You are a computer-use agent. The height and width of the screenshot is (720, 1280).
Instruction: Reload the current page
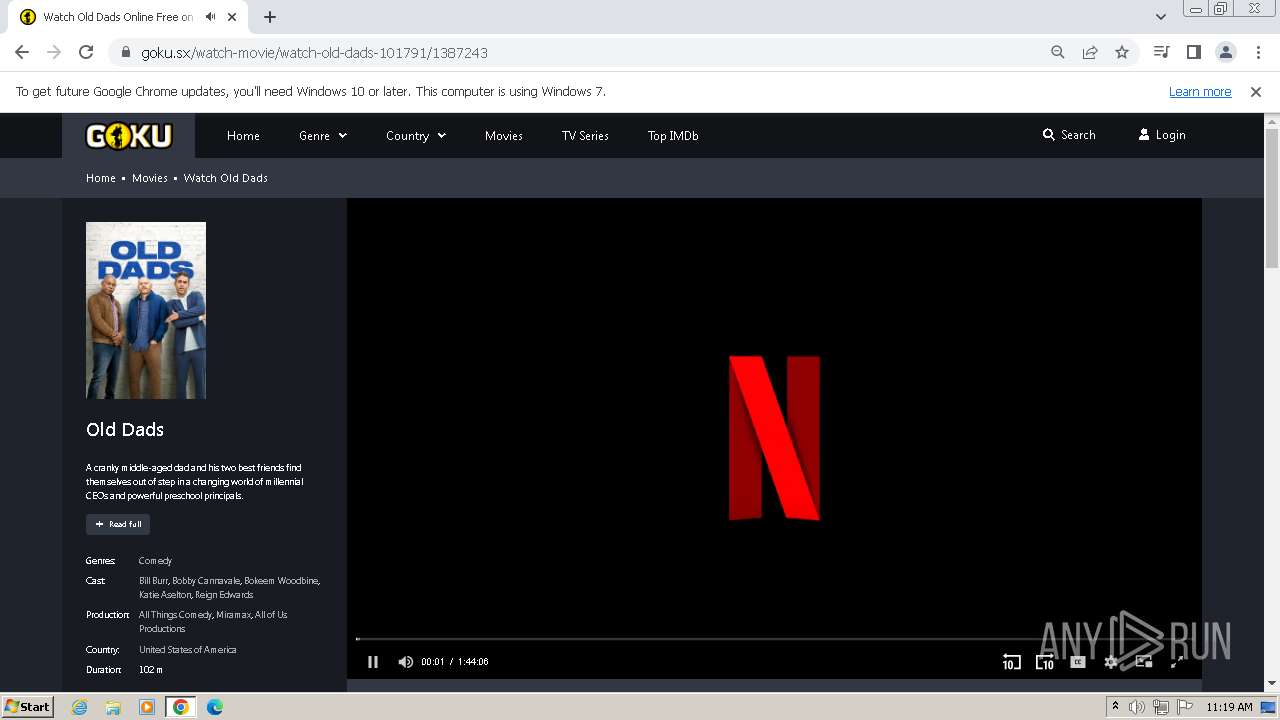pyautogui.click(x=86, y=52)
